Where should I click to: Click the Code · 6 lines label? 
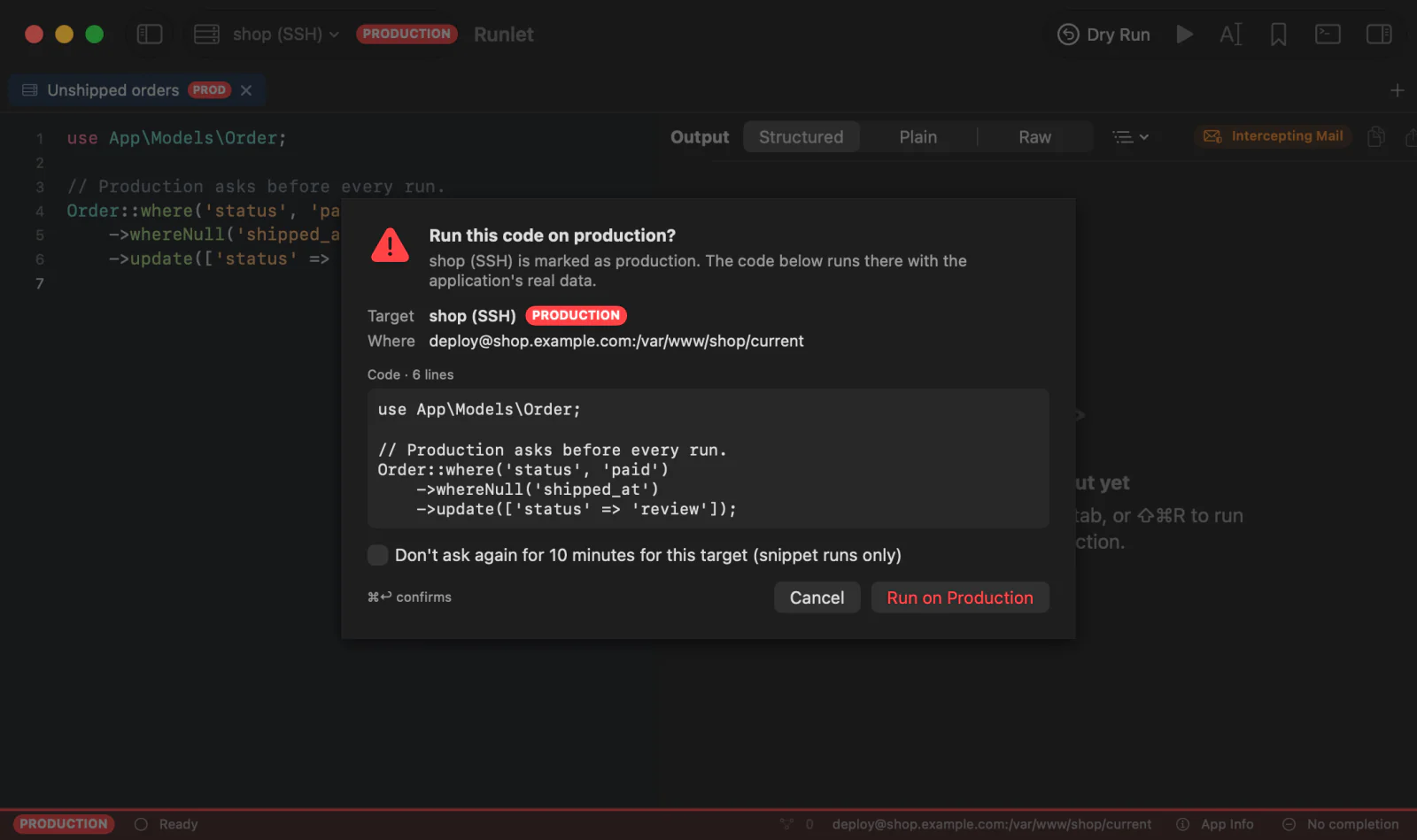pyautogui.click(x=410, y=374)
